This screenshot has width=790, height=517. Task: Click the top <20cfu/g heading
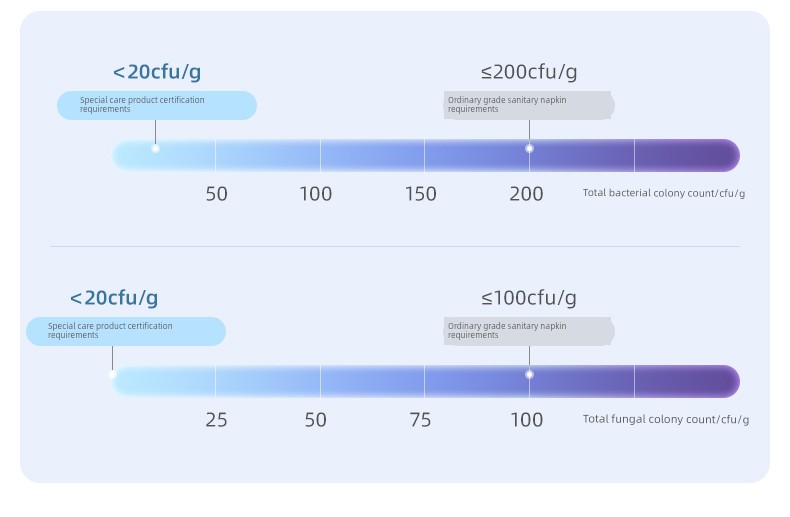(157, 72)
